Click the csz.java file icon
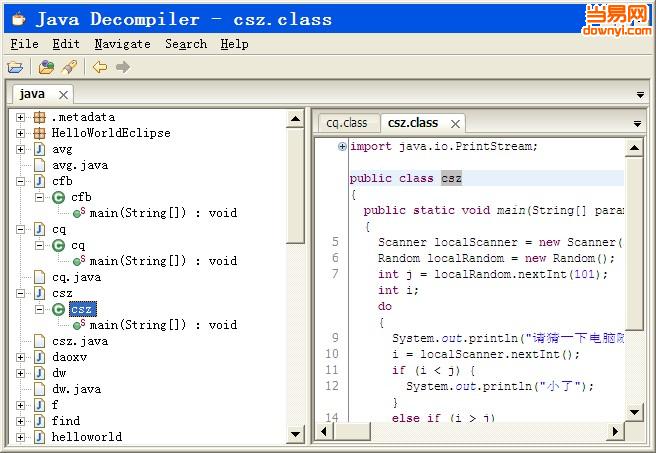 click(x=39, y=341)
